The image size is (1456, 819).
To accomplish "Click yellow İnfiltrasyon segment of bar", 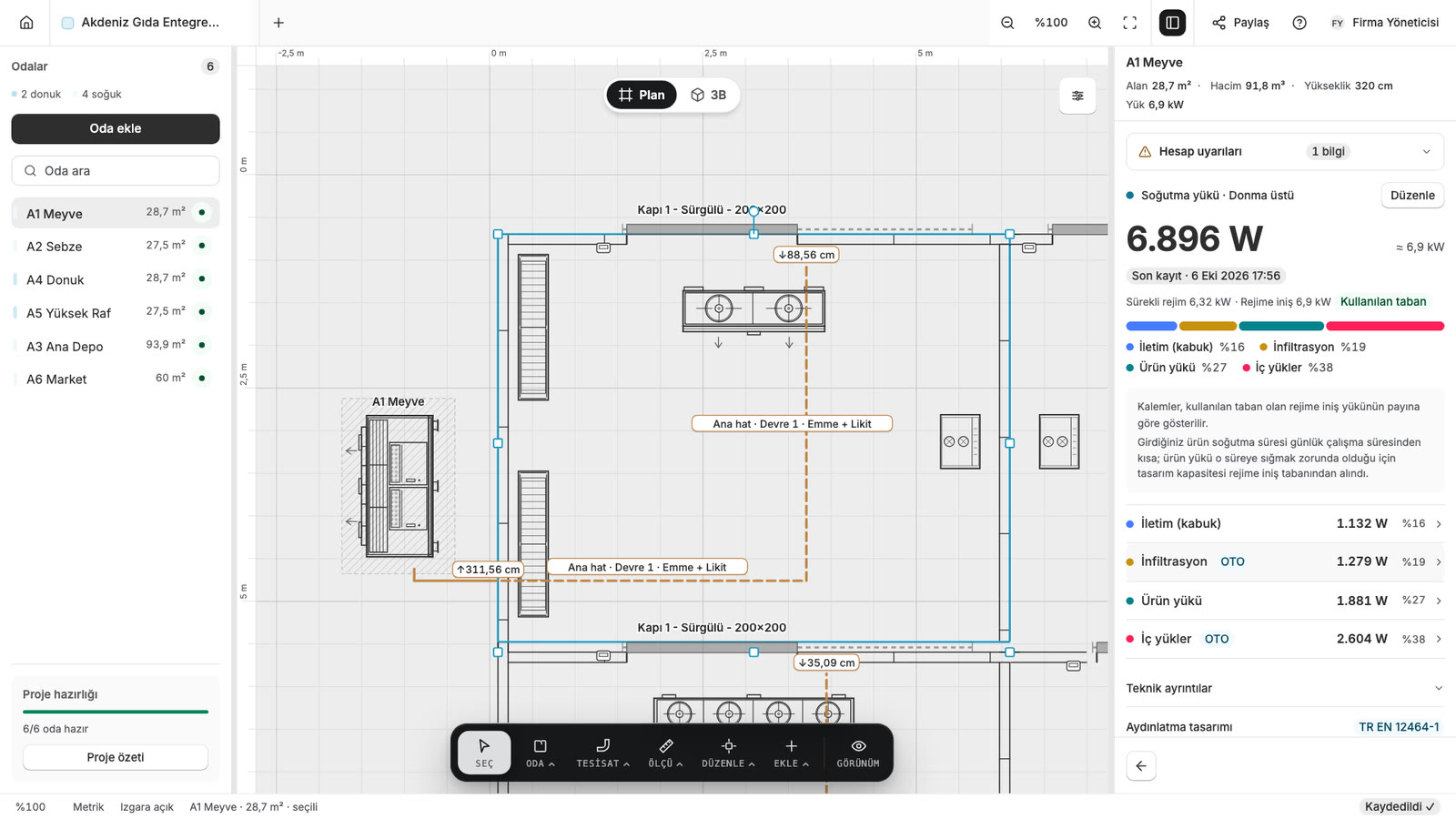I will 1208,326.
